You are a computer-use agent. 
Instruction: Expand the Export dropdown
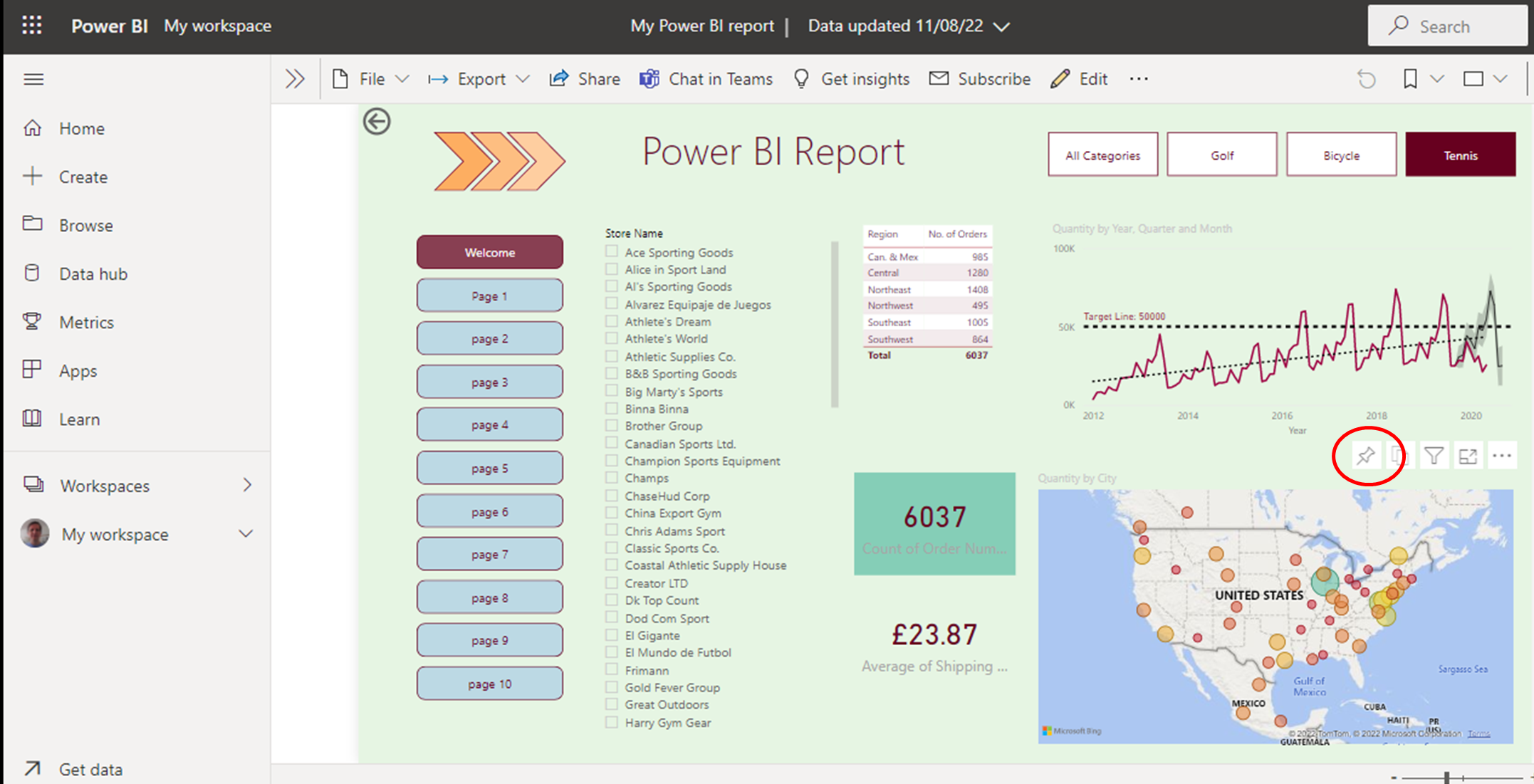(523, 78)
